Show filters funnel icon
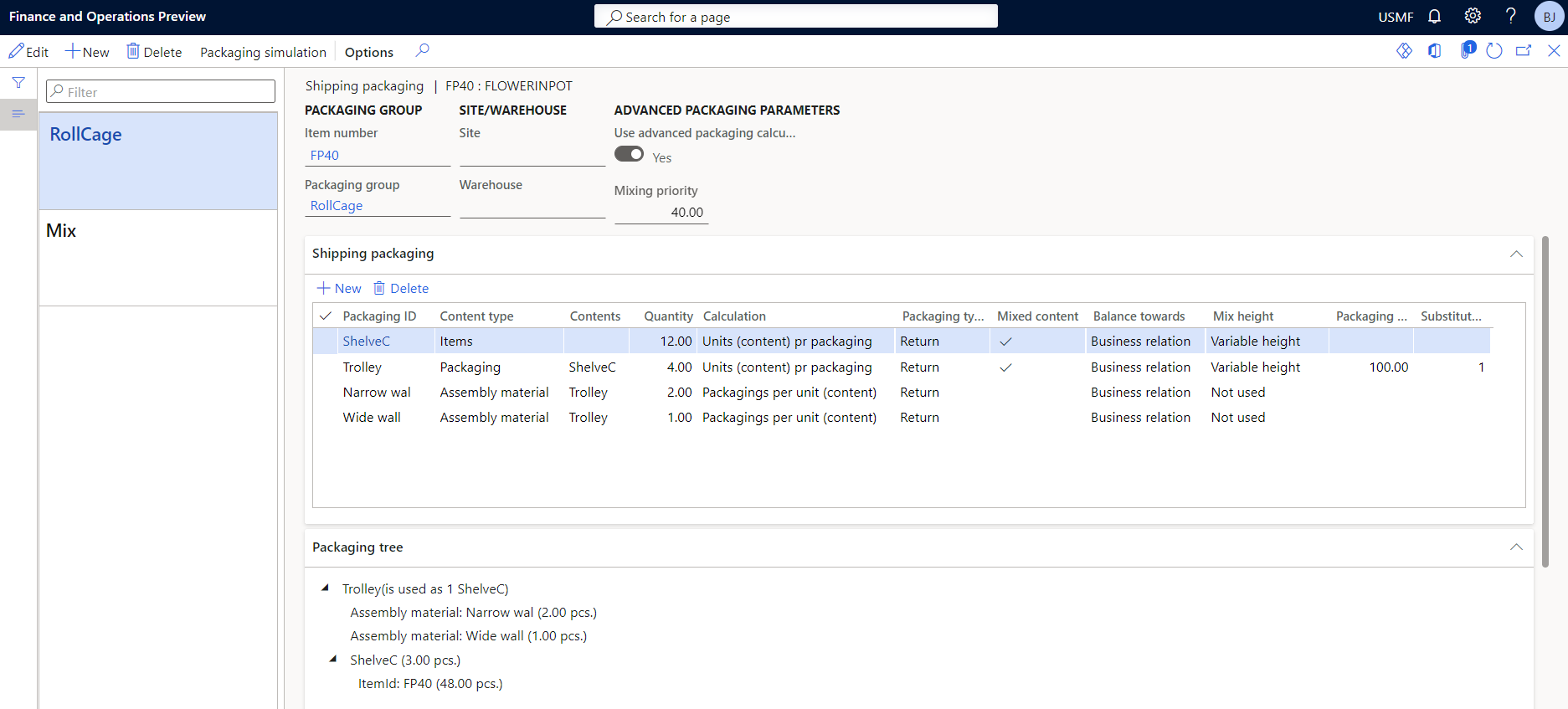Viewport: 1568px width, 709px height. tap(18, 82)
